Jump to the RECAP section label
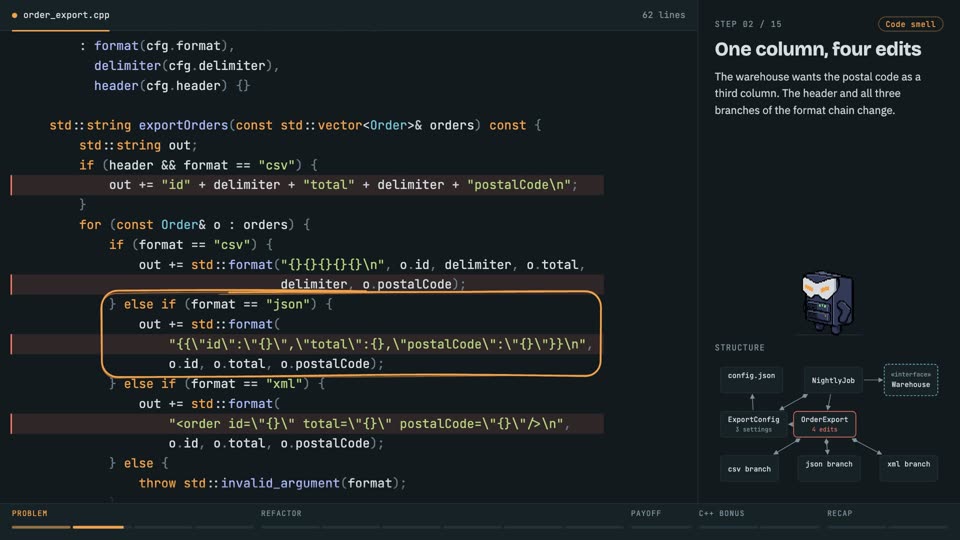Viewport: 960px width, 540px height. pos(839,513)
